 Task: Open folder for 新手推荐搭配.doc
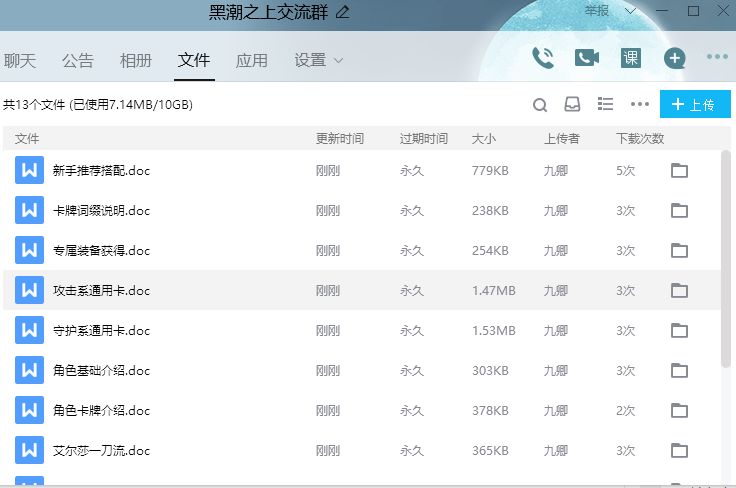click(679, 170)
